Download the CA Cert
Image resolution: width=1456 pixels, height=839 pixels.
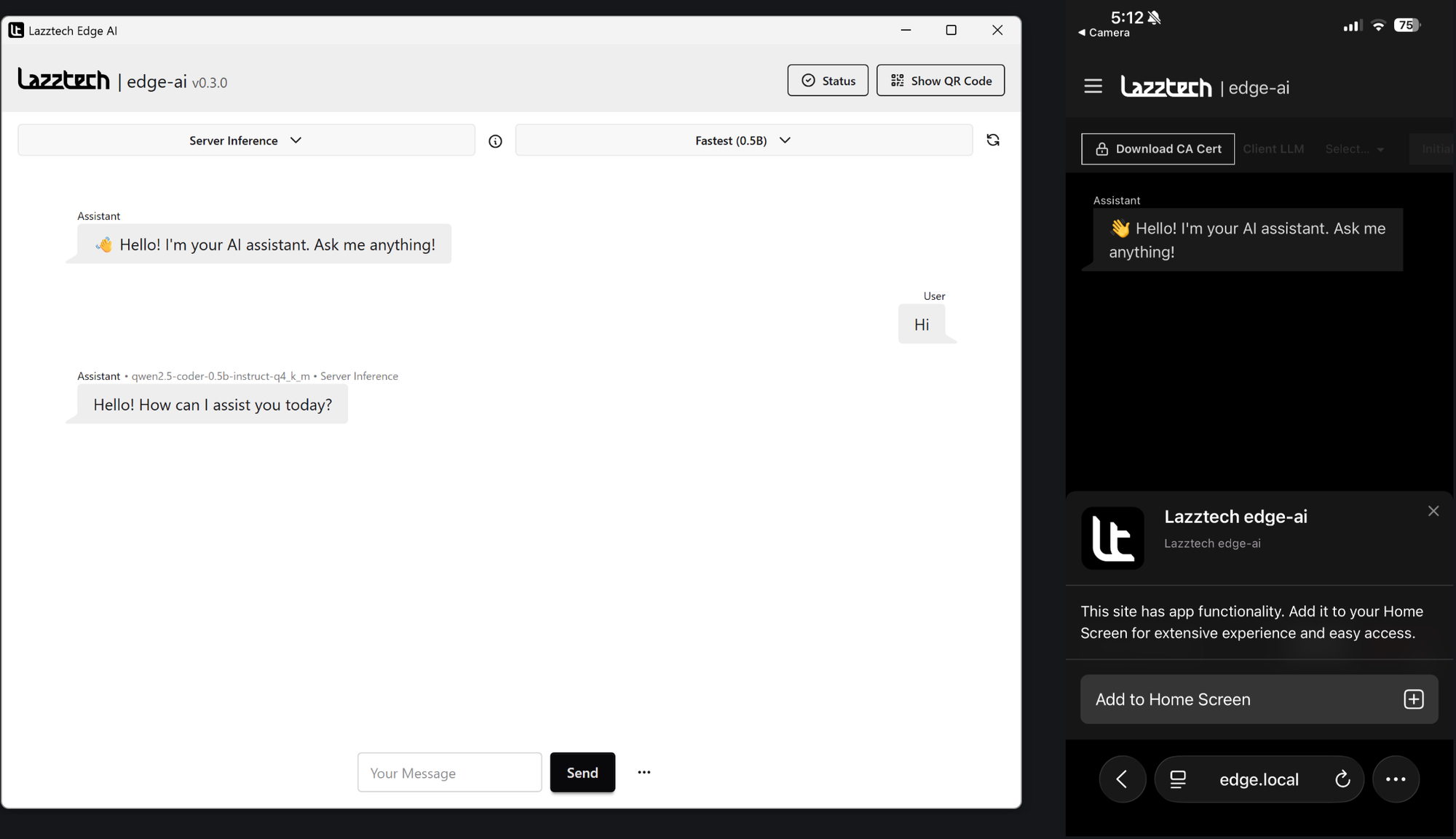(1158, 149)
